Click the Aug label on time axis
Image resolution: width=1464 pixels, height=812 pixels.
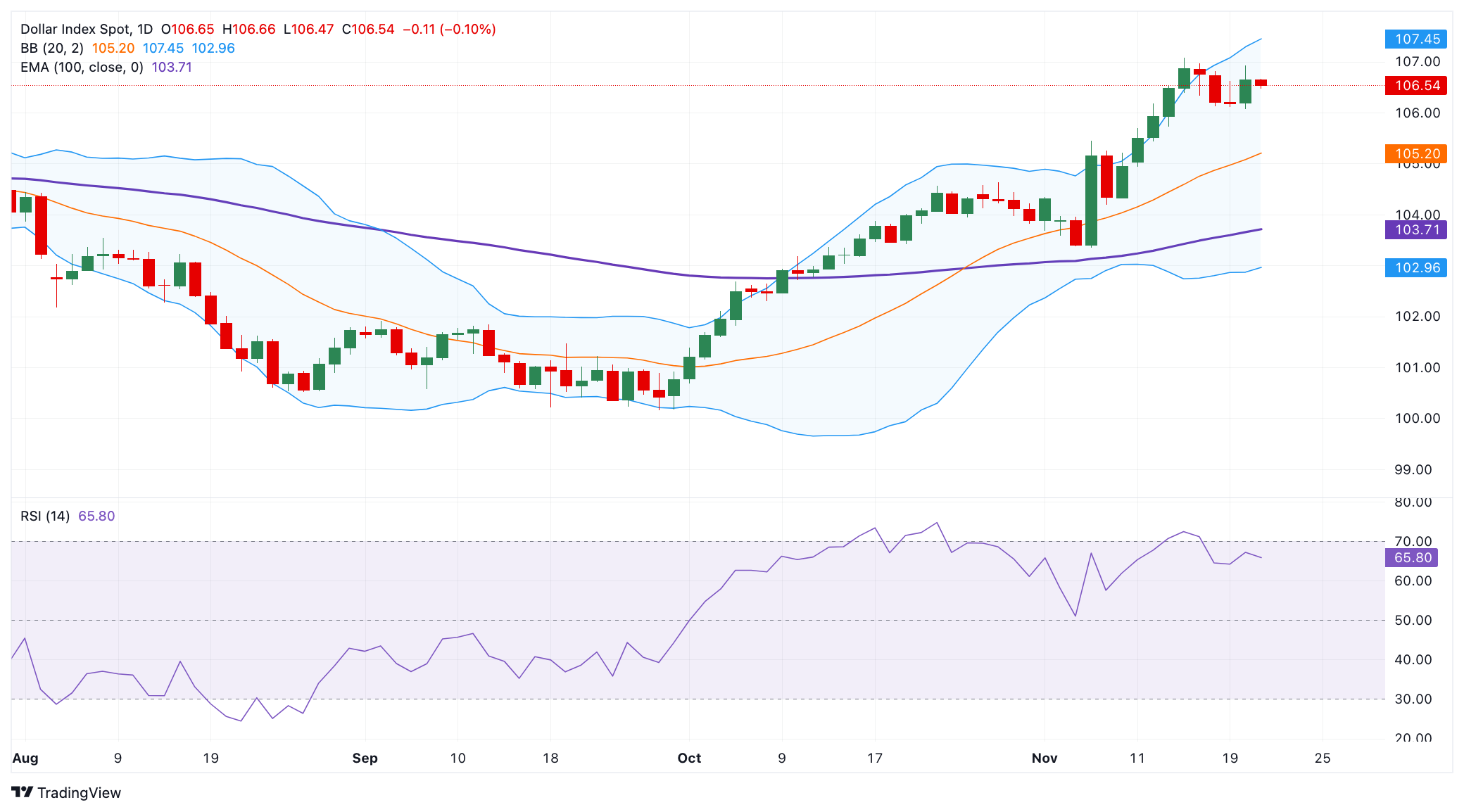[25, 758]
